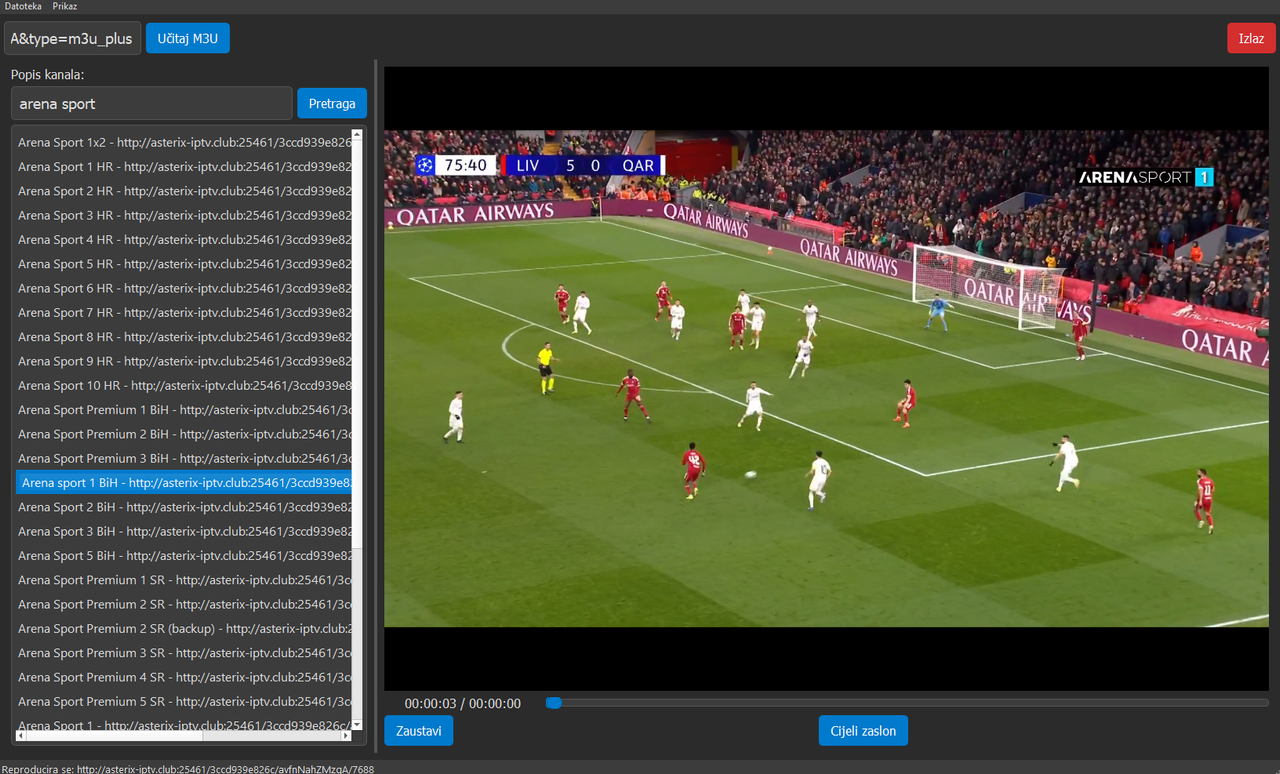Select Arena Sport 3 BiH channel
Viewport: 1280px width, 774px height.
click(184, 531)
